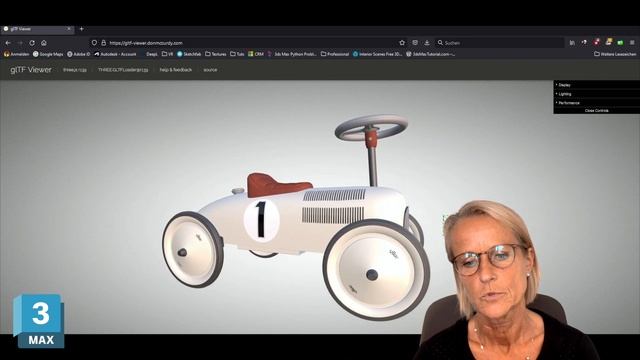Expand the Display controls folder
Viewport: 640px width, 360px height.
coord(596,85)
